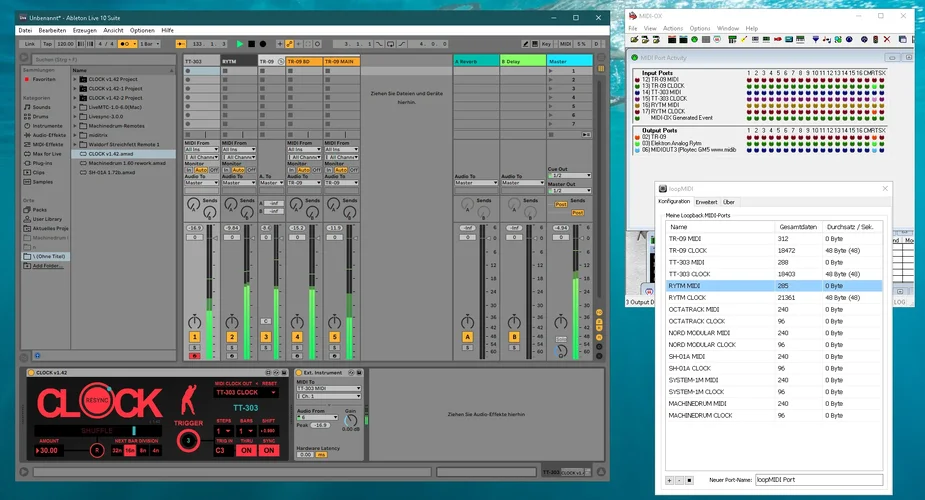Solo track 2 with its S button
Viewport: 925px width, 500px height.
click(232, 348)
